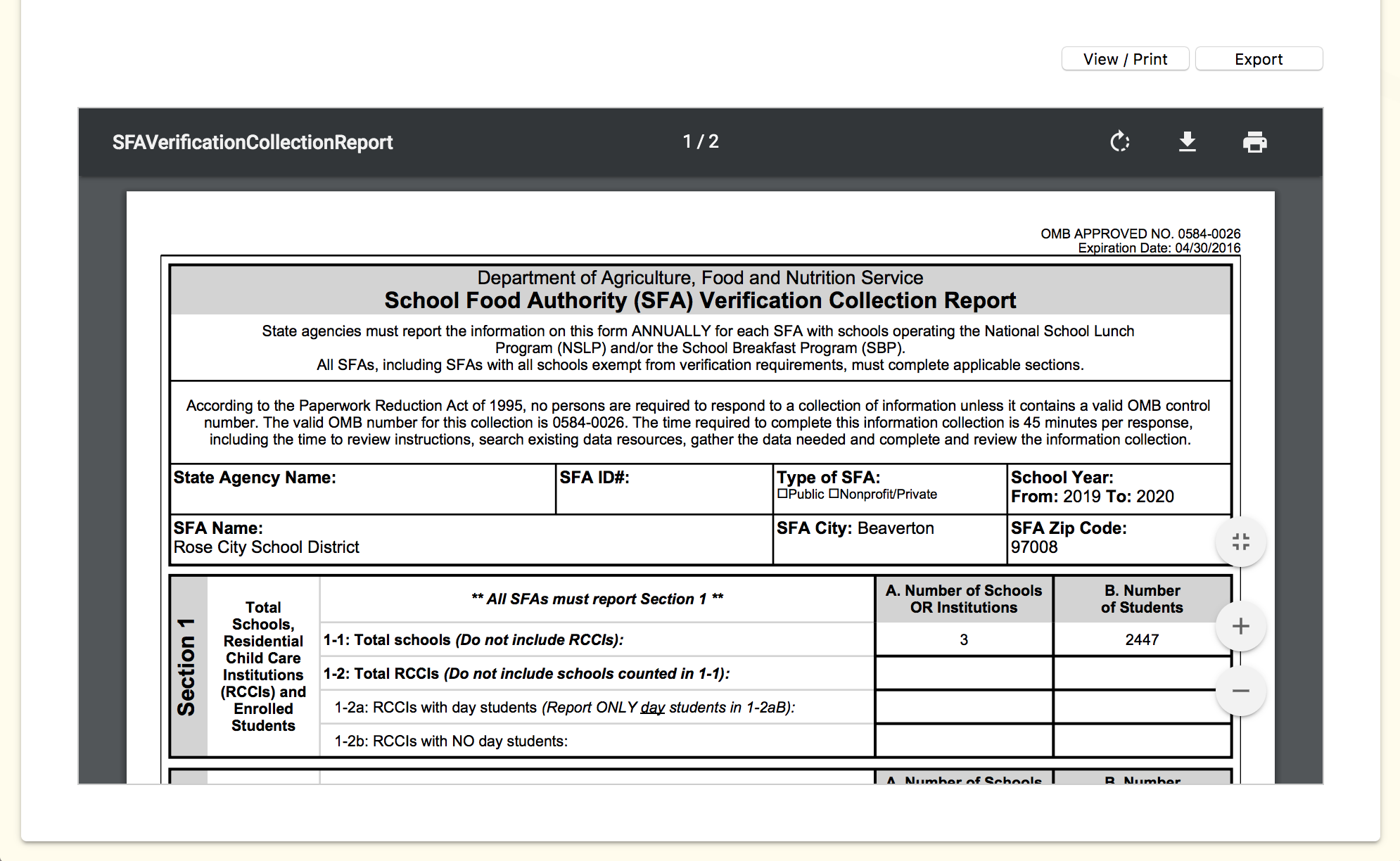
Task: Rotate the PDF document clockwise
Action: click(x=1119, y=142)
